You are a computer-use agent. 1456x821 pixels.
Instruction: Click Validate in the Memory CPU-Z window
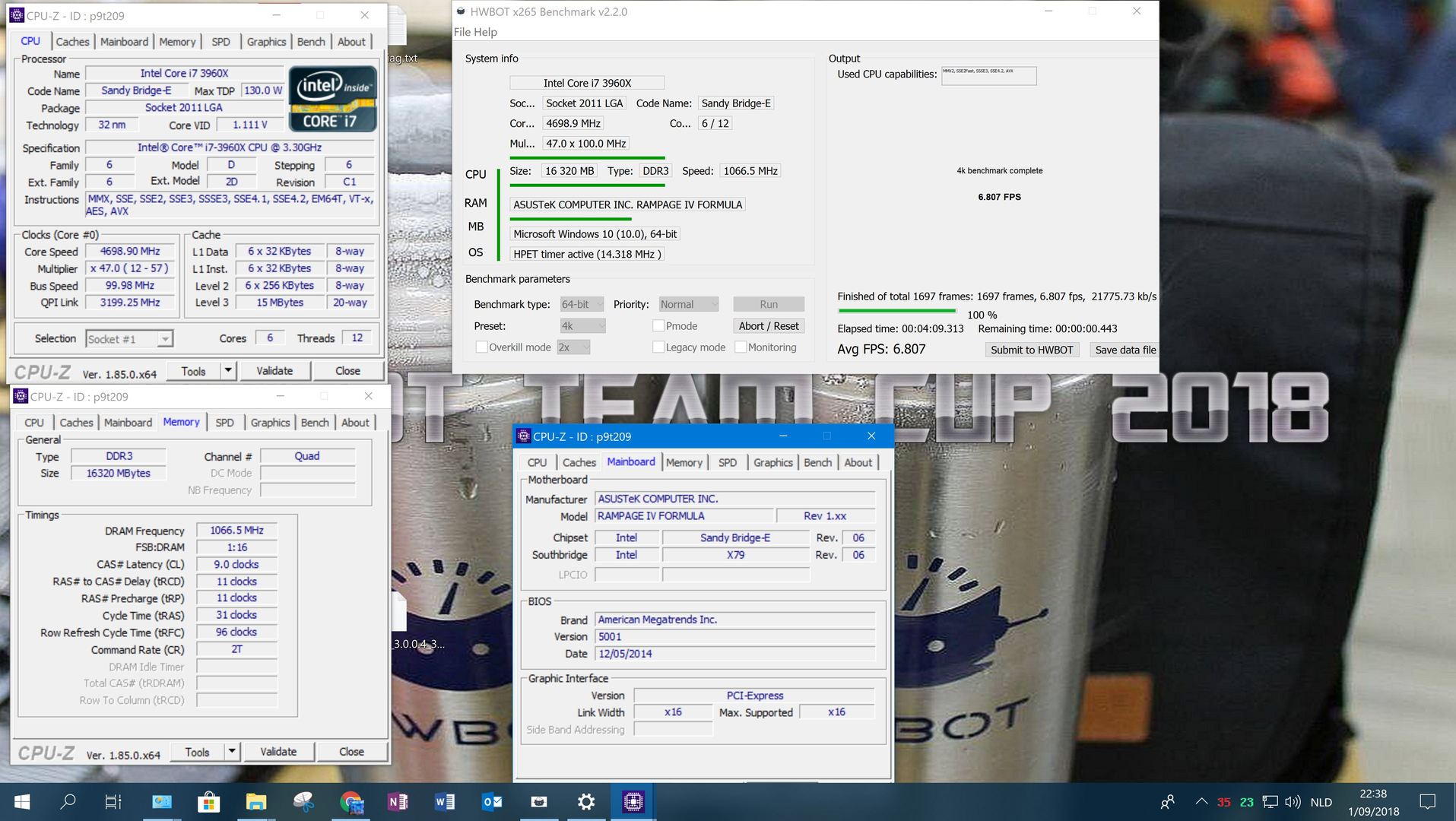pos(278,752)
